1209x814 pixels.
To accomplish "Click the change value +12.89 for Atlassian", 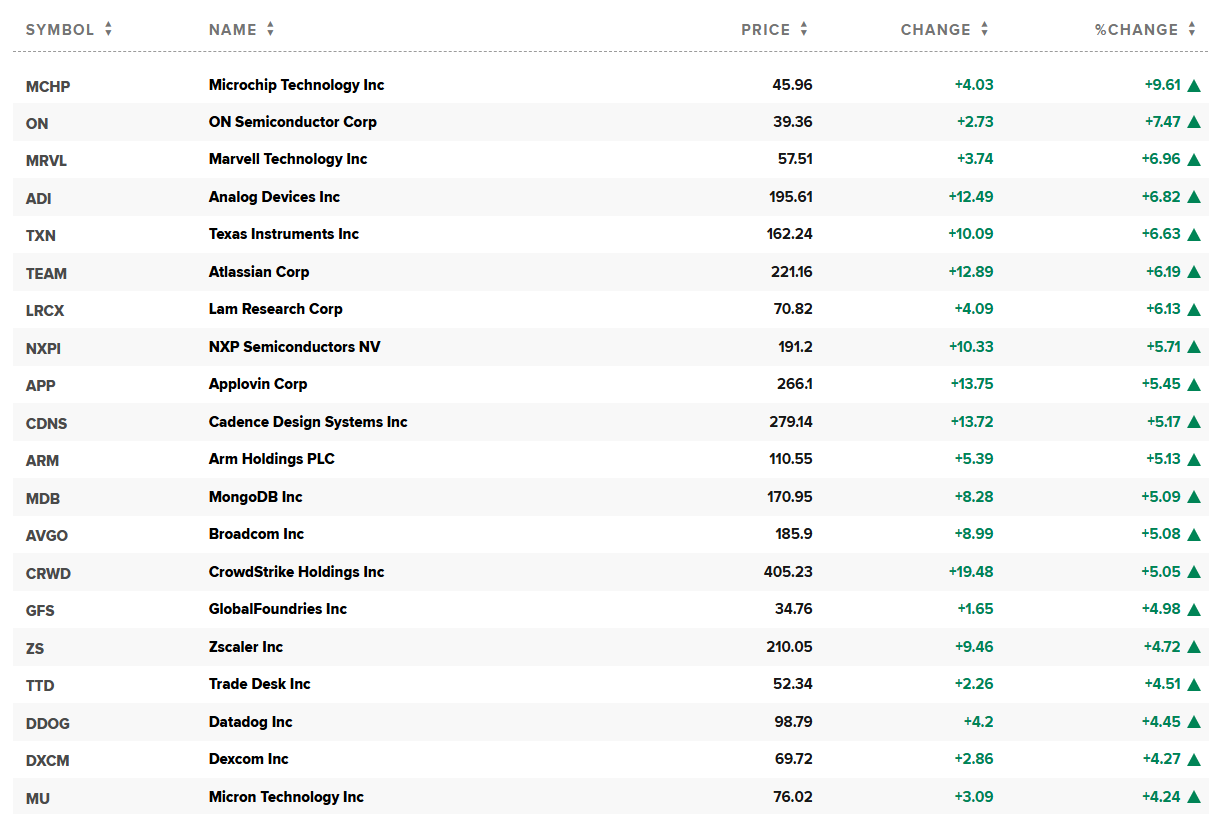I will (971, 272).
